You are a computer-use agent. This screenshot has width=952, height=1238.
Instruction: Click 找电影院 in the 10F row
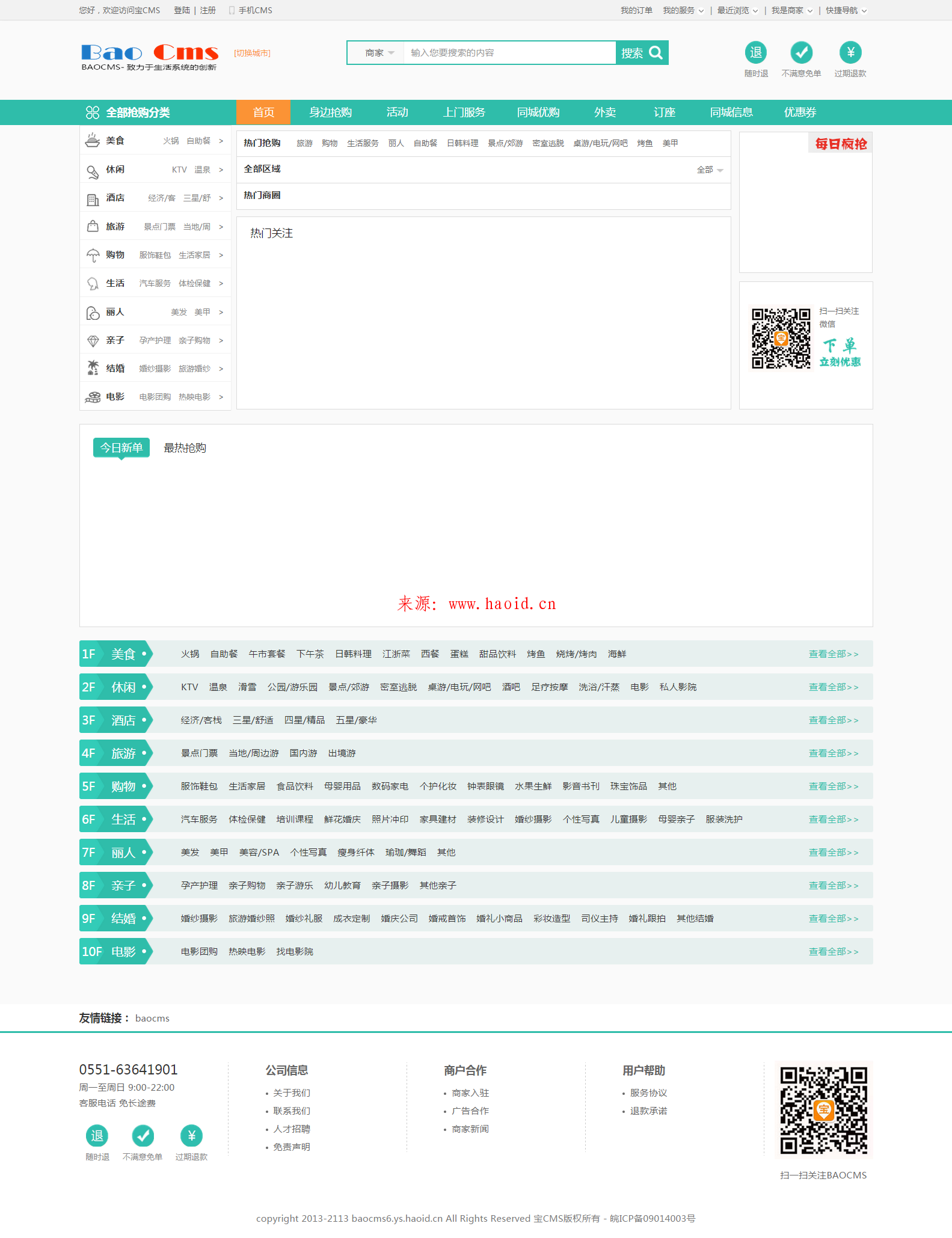tap(295, 952)
